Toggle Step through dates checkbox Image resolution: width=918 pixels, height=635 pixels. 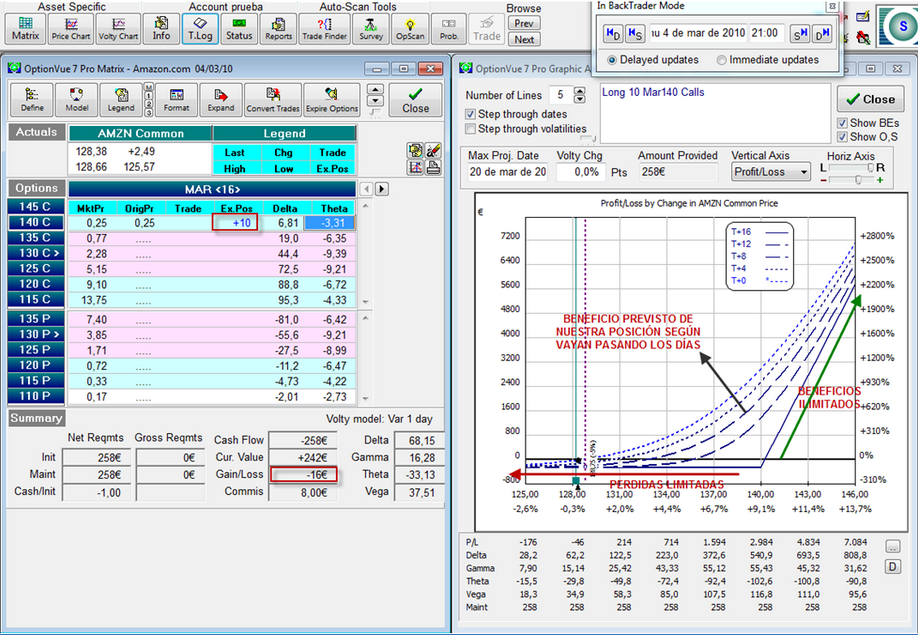(x=470, y=114)
